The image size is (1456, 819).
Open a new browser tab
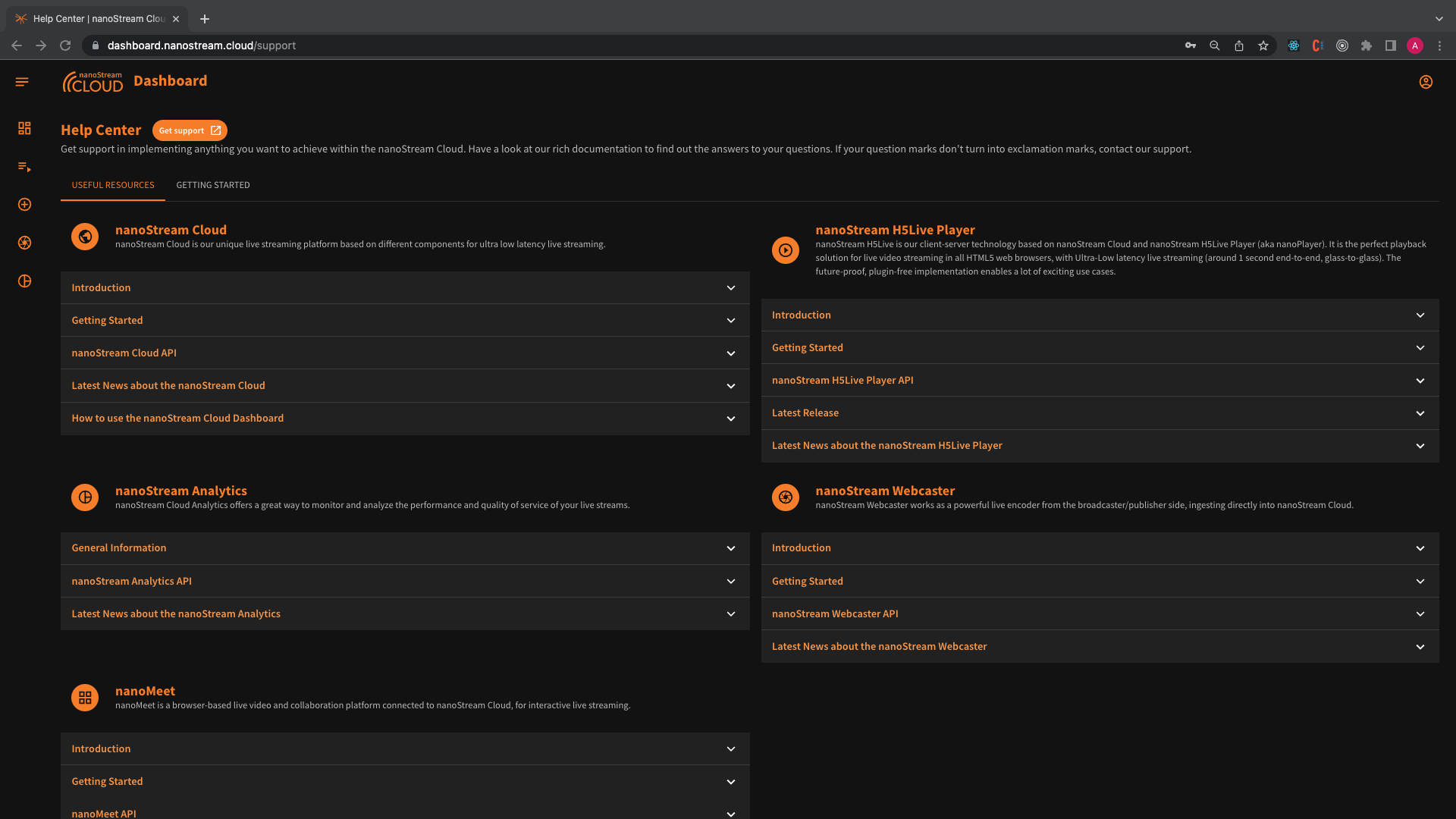point(205,19)
